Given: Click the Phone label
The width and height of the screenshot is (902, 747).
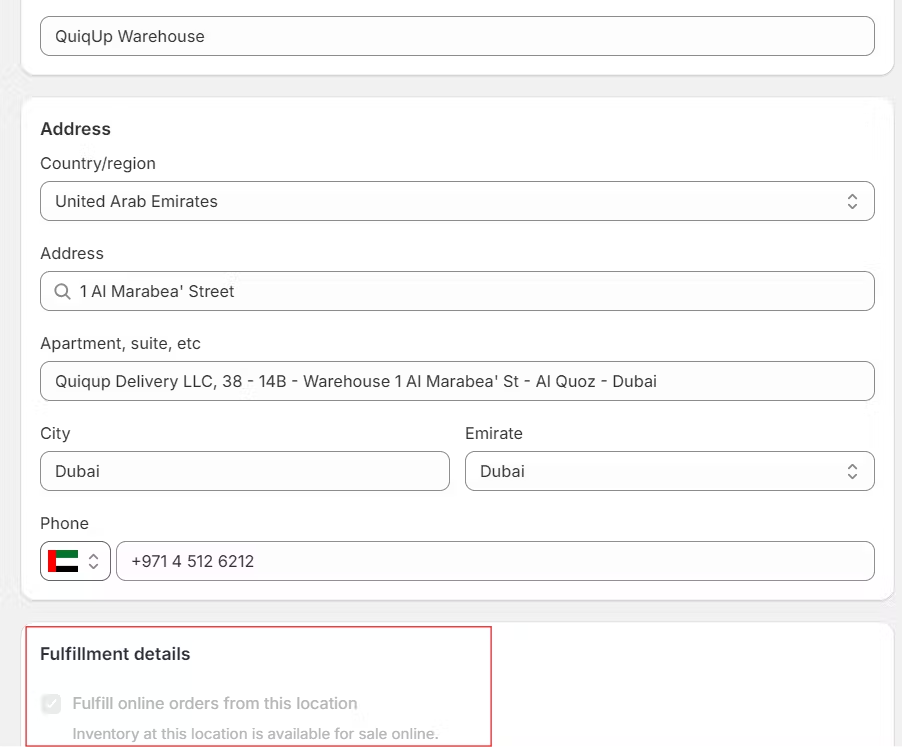Looking at the screenshot, I should (x=64, y=523).
